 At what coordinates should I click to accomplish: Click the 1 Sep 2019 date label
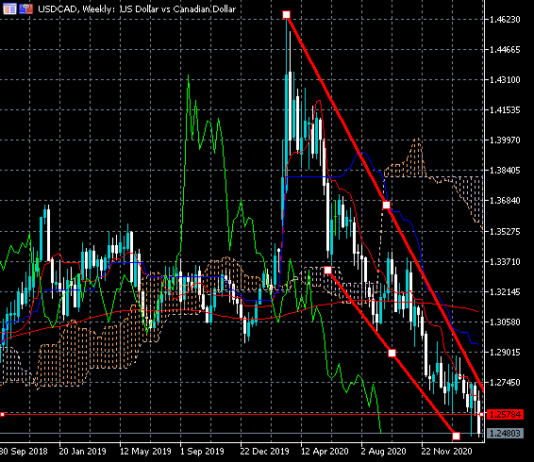pos(202,451)
